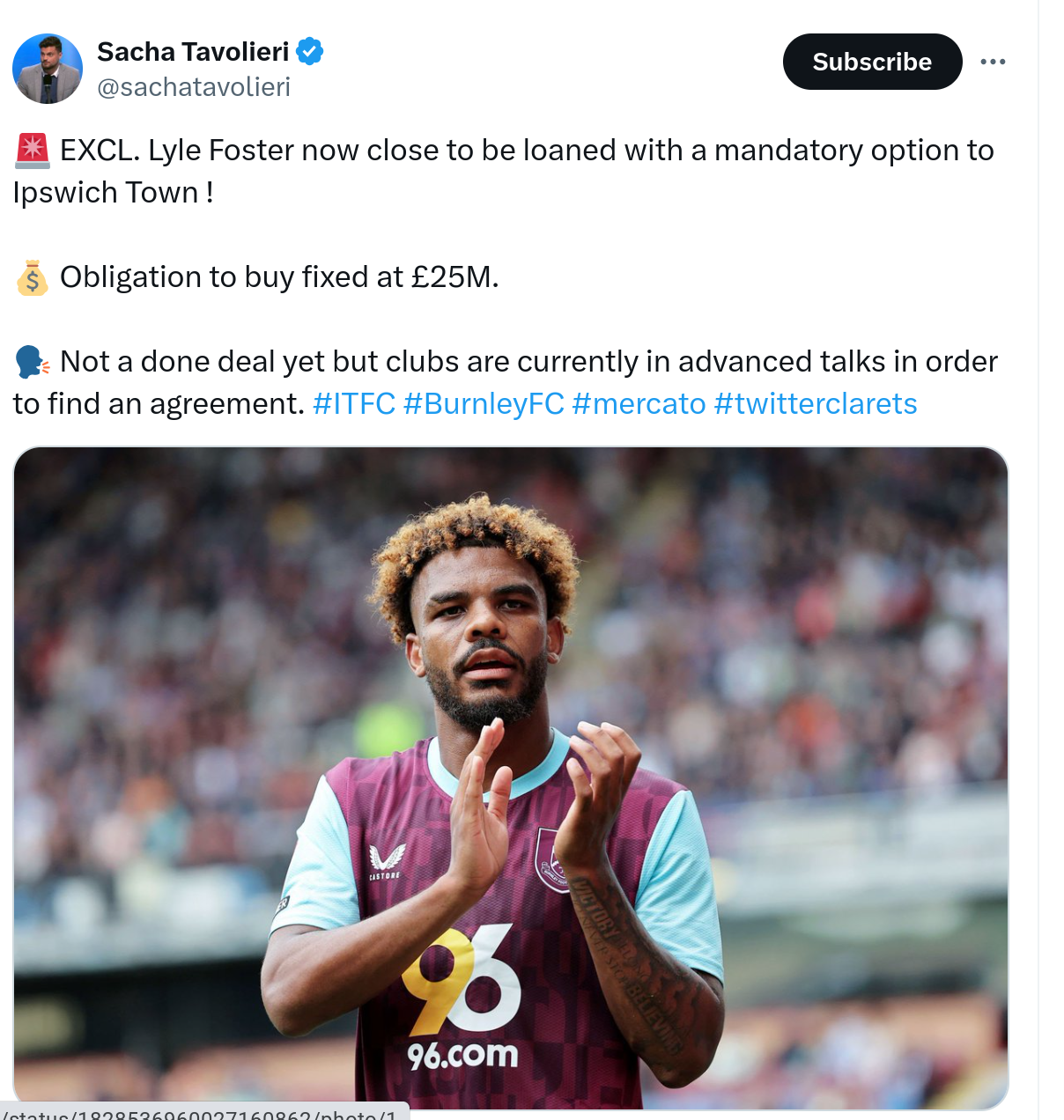Follow the #BurnleyFC hashtag link
The width and height of the screenshot is (1064, 1120).
coord(484,404)
